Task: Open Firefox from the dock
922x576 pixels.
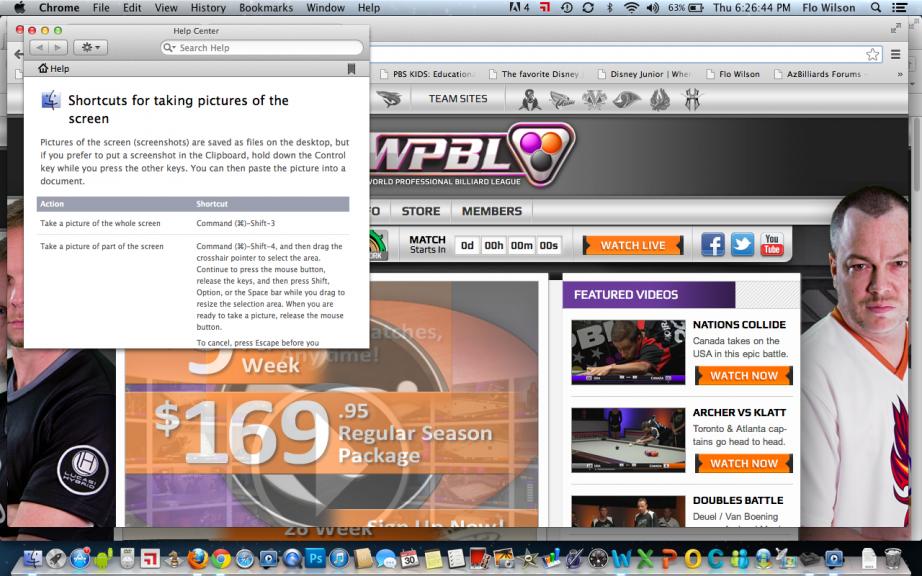Action: 198,558
